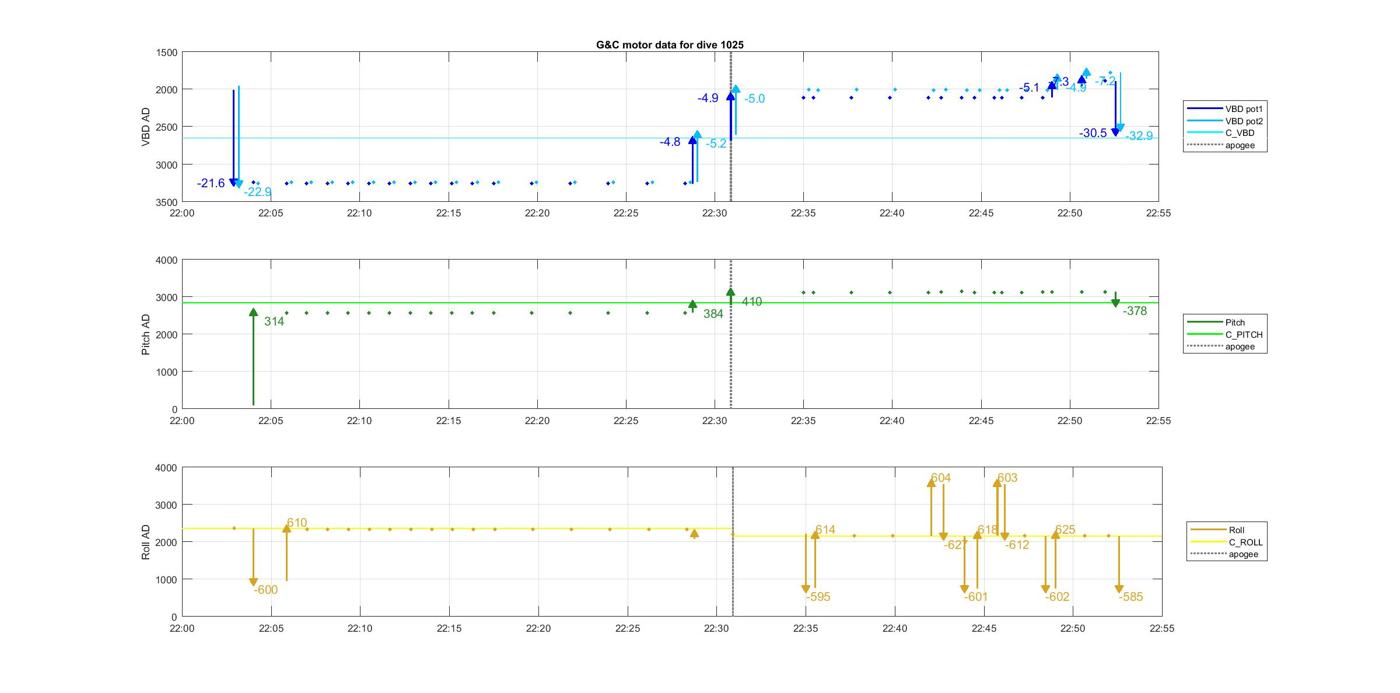
Task: Click the 'Pitch AD' y-axis label
Action: click(x=146, y=334)
